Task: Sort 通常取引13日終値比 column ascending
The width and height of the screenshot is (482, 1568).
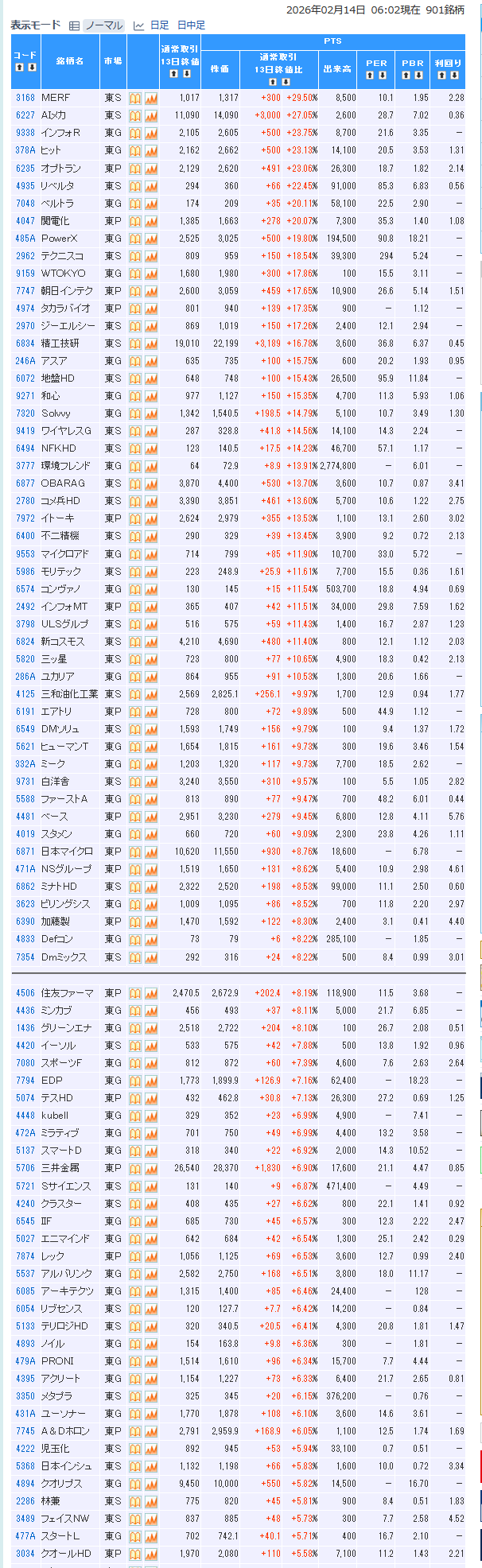Action: pyautogui.click(x=272, y=81)
